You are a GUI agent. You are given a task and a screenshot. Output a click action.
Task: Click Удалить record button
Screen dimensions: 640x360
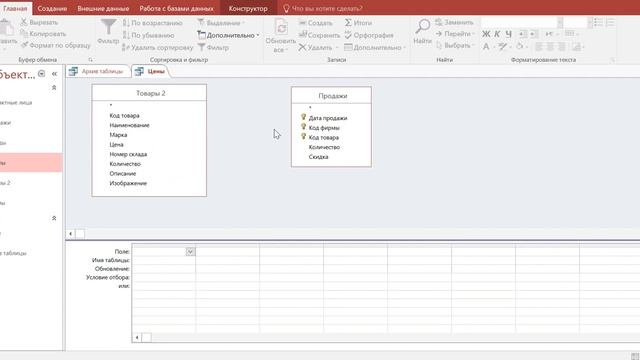[318, 47]
